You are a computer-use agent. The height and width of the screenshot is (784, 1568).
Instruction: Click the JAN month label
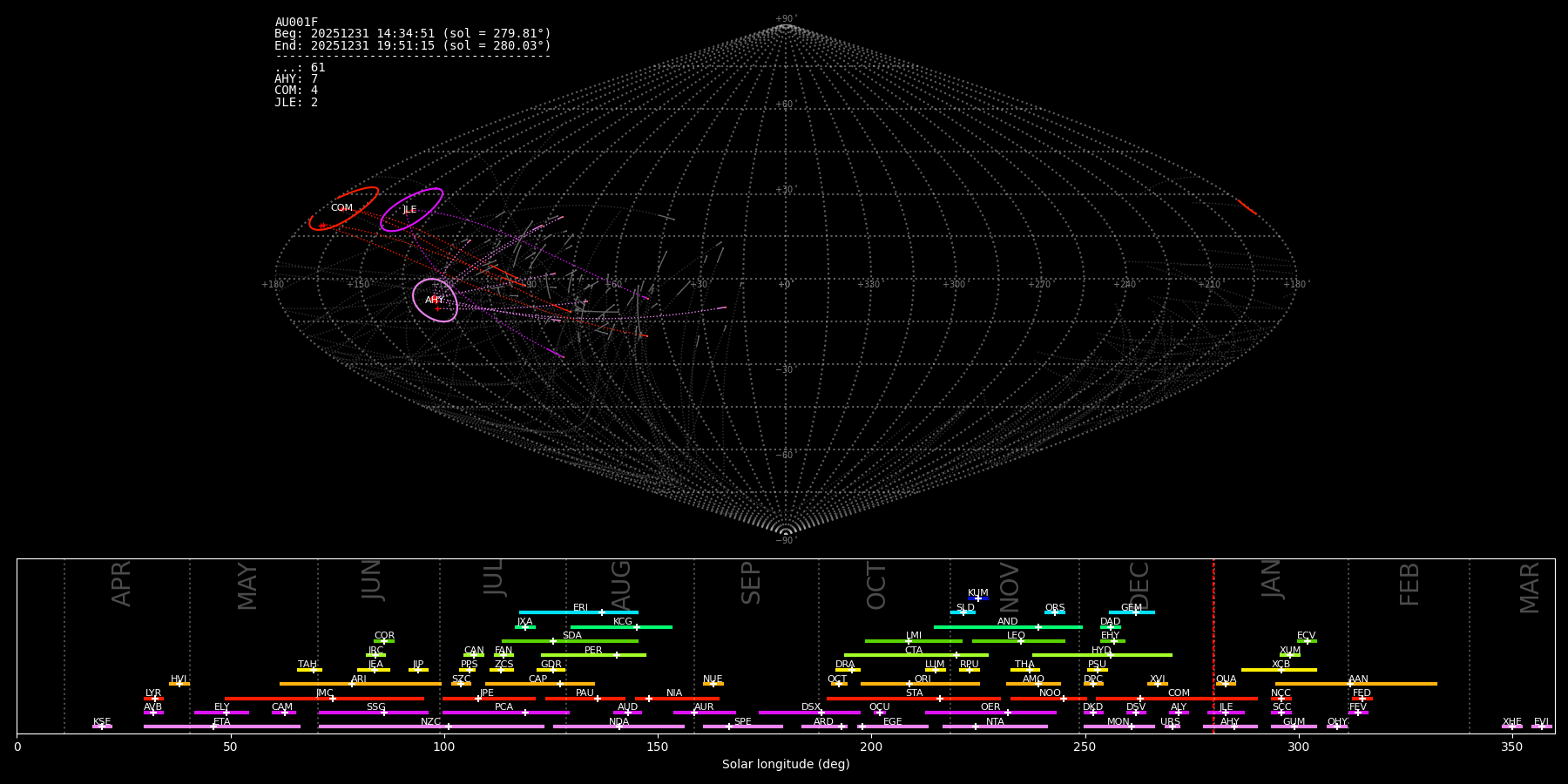coord(1272,578)
